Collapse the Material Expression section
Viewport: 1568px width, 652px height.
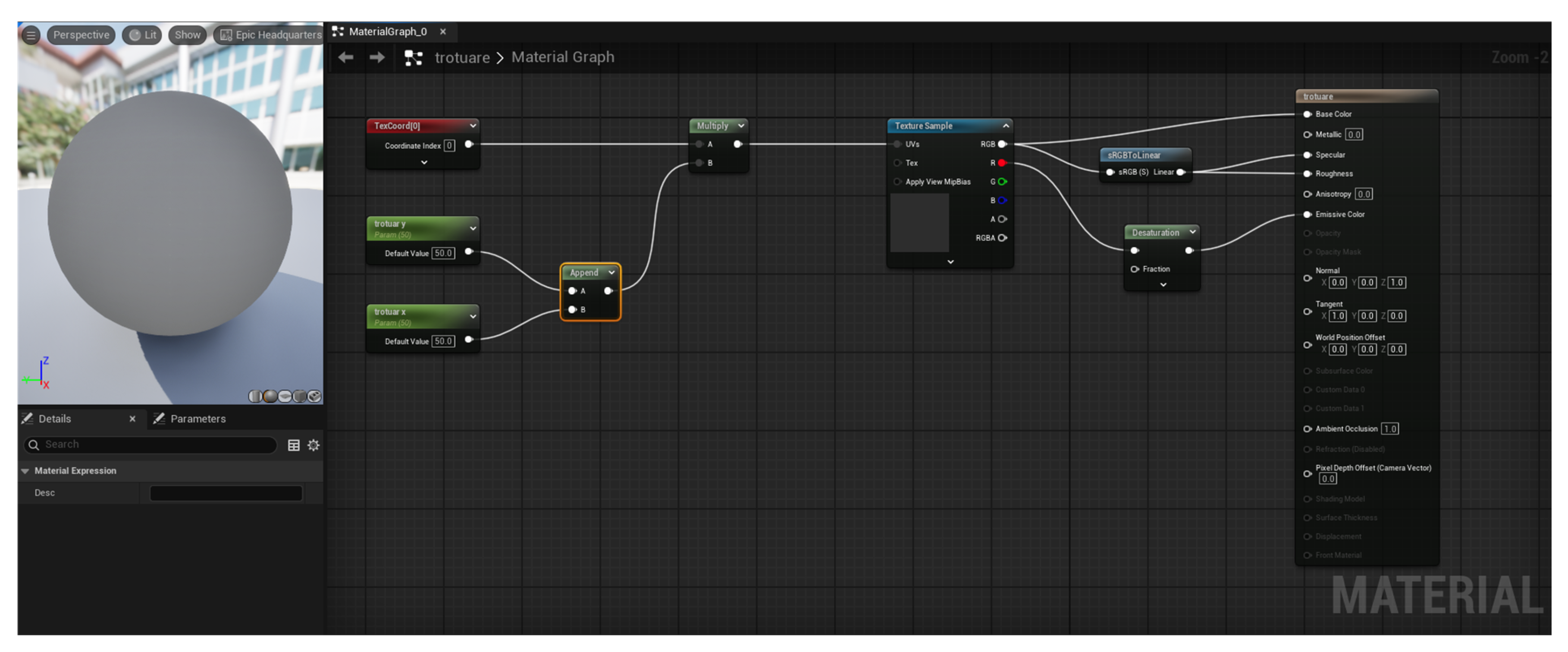click(x=25, y=471)
